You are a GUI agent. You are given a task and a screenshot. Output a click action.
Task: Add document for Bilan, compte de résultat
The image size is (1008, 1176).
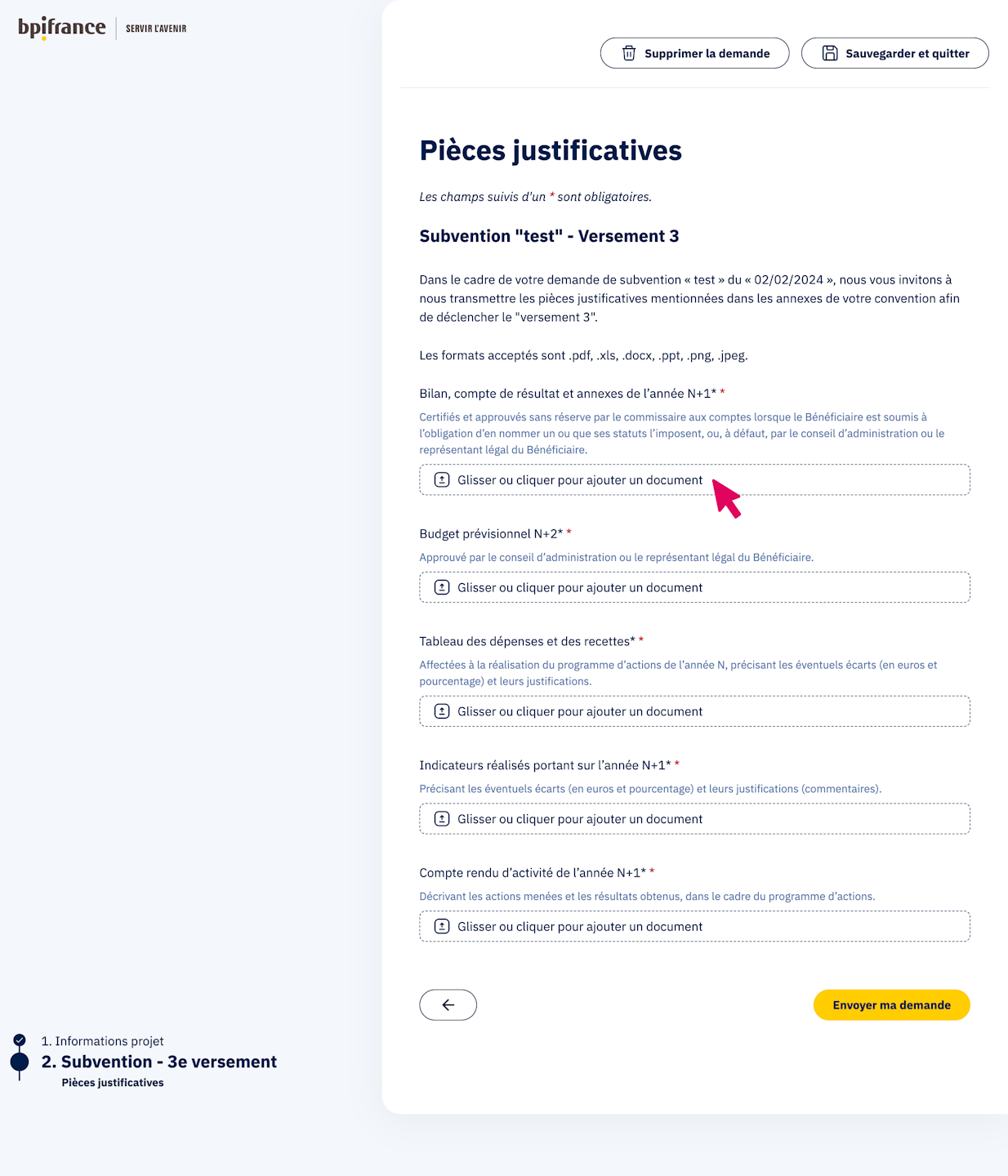(580, 480)
